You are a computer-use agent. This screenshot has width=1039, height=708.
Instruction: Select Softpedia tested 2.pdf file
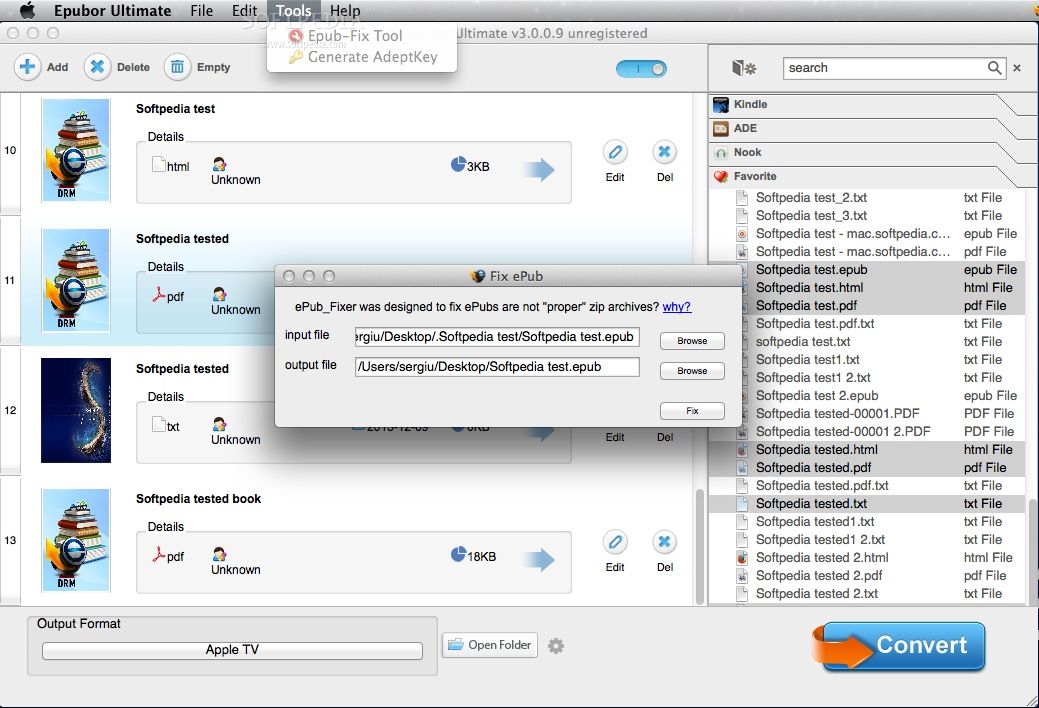(867, 575)
